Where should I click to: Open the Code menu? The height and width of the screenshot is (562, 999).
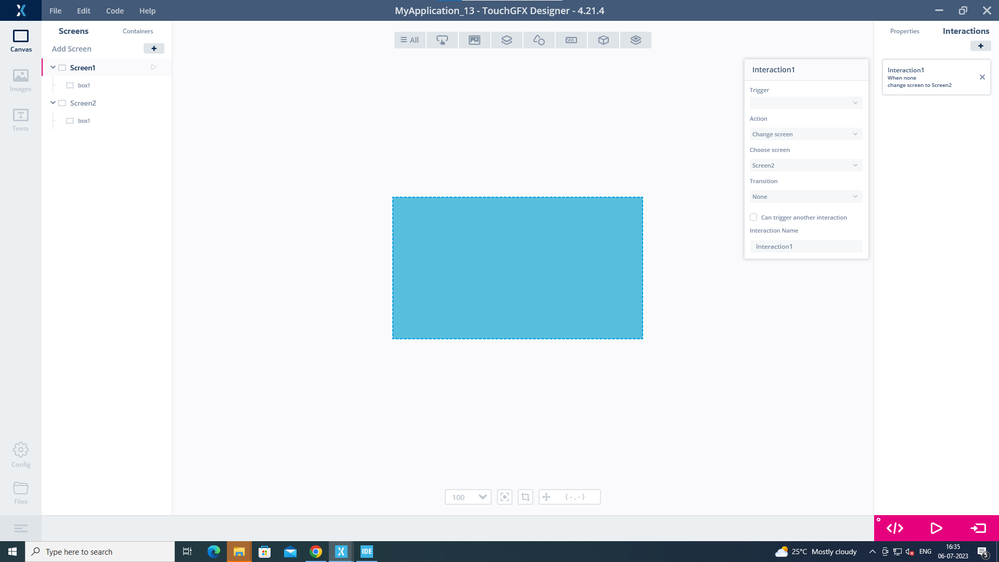coord(115,10)
